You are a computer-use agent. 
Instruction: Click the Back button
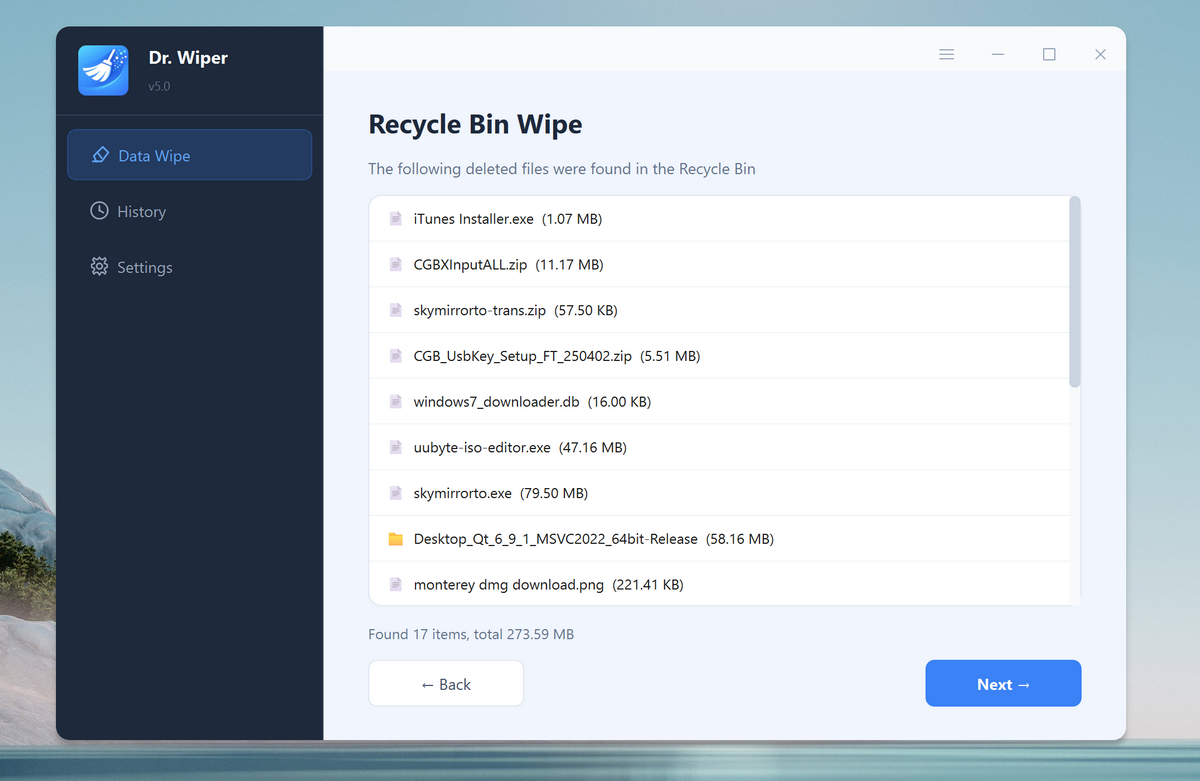pos(445,683)
